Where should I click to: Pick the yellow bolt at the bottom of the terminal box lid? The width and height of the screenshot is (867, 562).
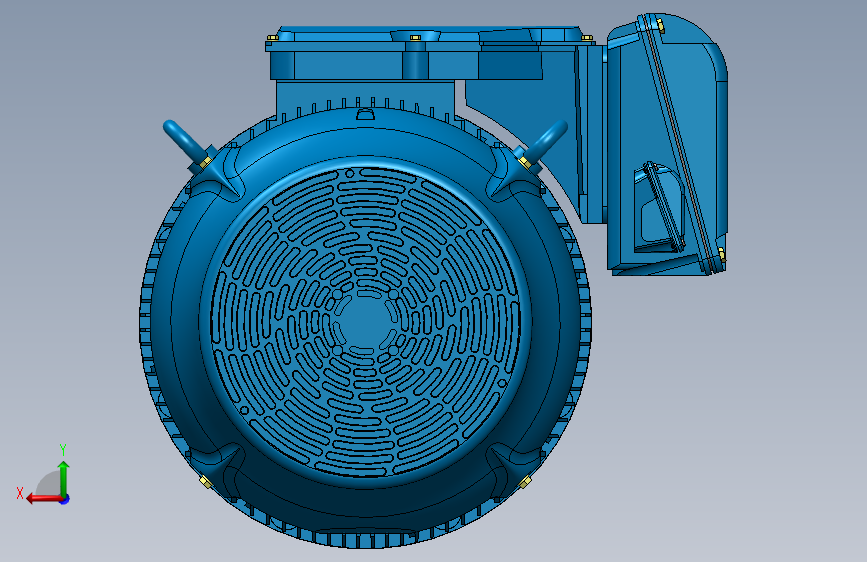(x=722, y=255)
